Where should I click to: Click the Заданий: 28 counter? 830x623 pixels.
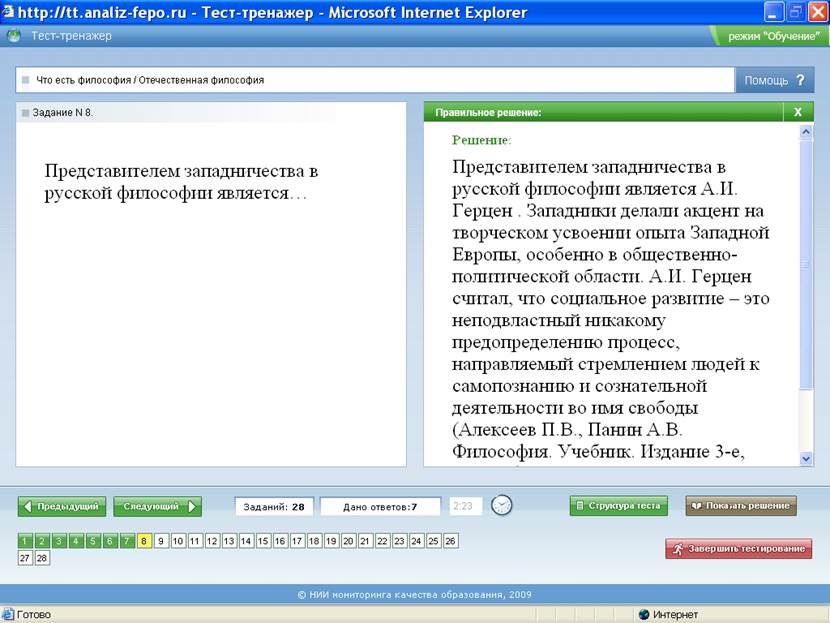274,507
